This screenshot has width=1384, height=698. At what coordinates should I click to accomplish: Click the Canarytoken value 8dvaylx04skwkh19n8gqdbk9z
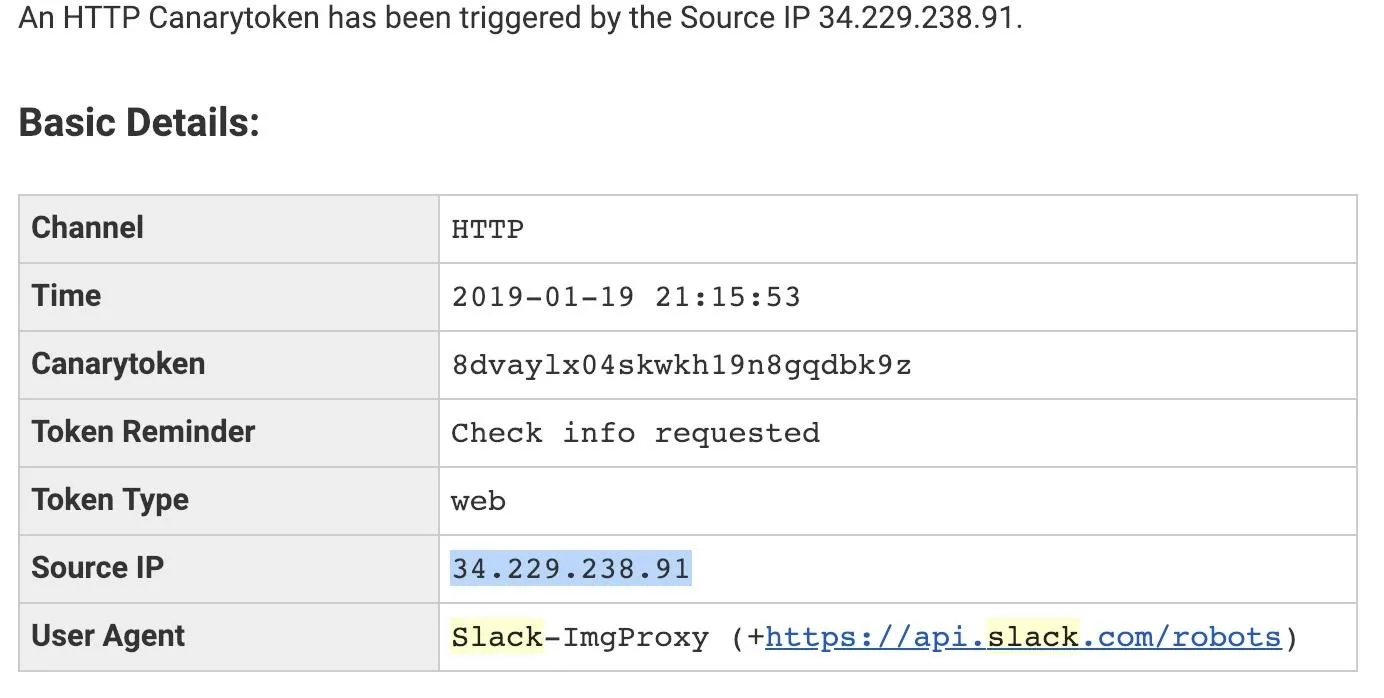(x=681, y=365)
